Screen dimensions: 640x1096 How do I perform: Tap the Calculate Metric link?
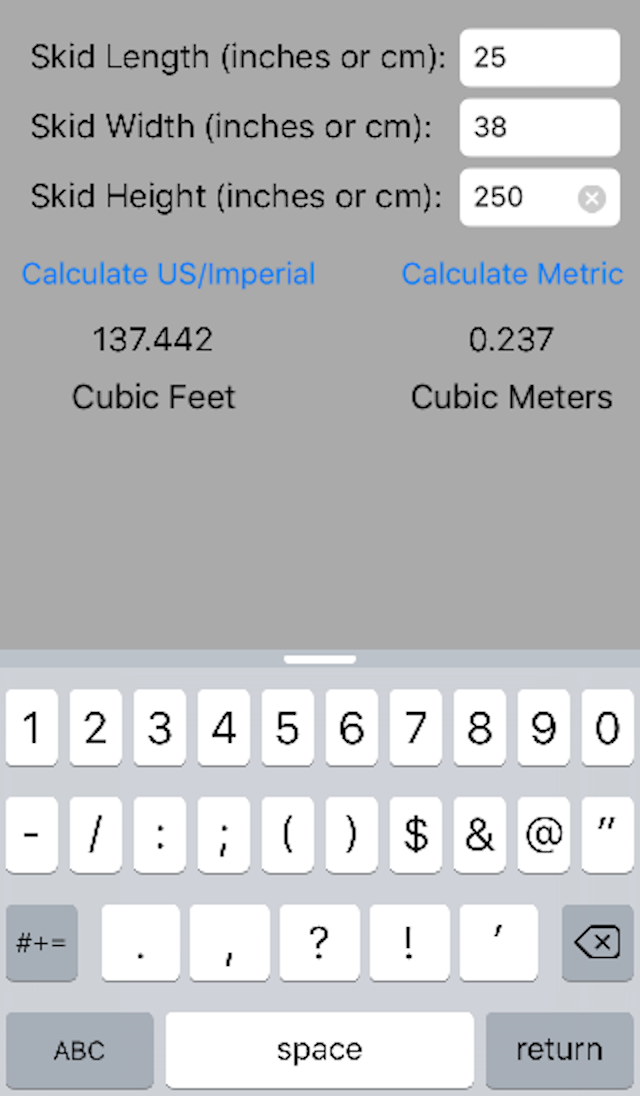click(x=512, y=274)
